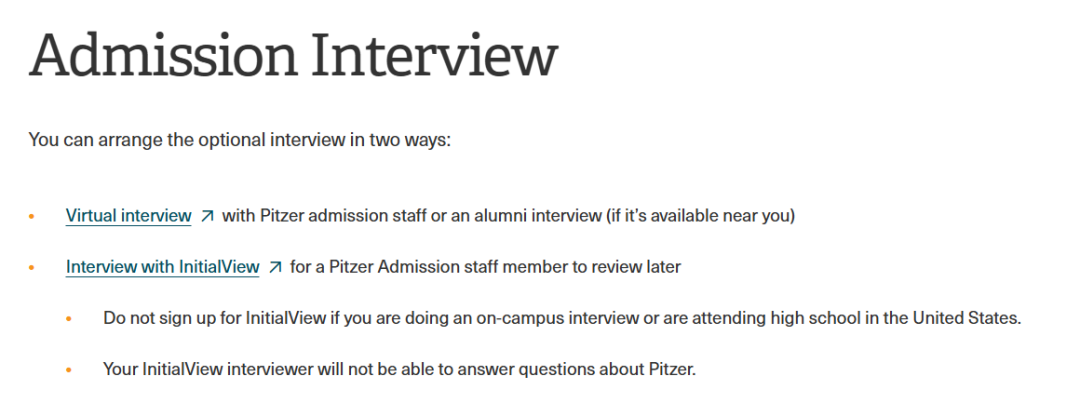Click the orange bullet before 'Do not sign up'
1080x403 pixels.
point(68,320)
